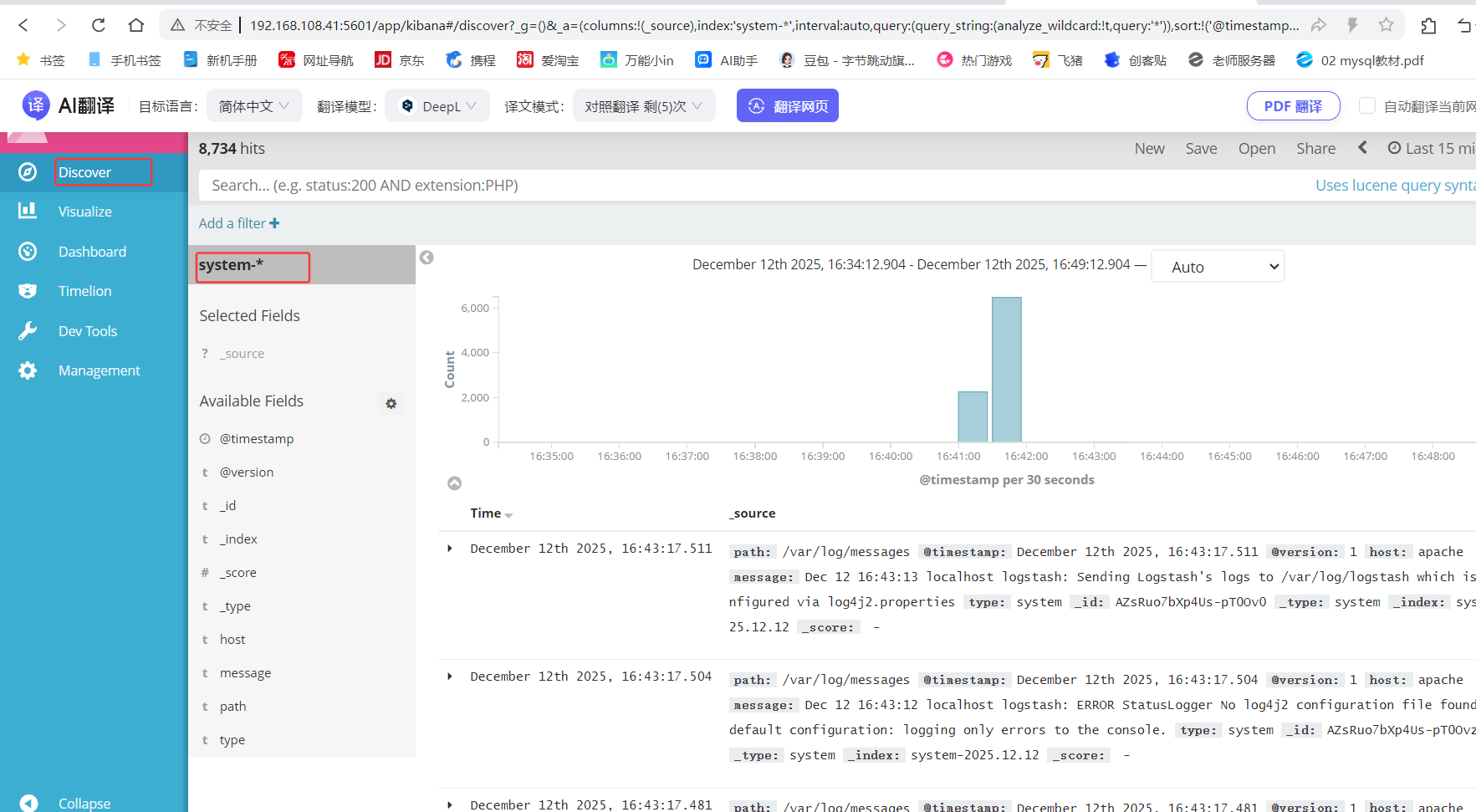Hide the histogram with up-arrow toggle

click(x=454, y=483)
